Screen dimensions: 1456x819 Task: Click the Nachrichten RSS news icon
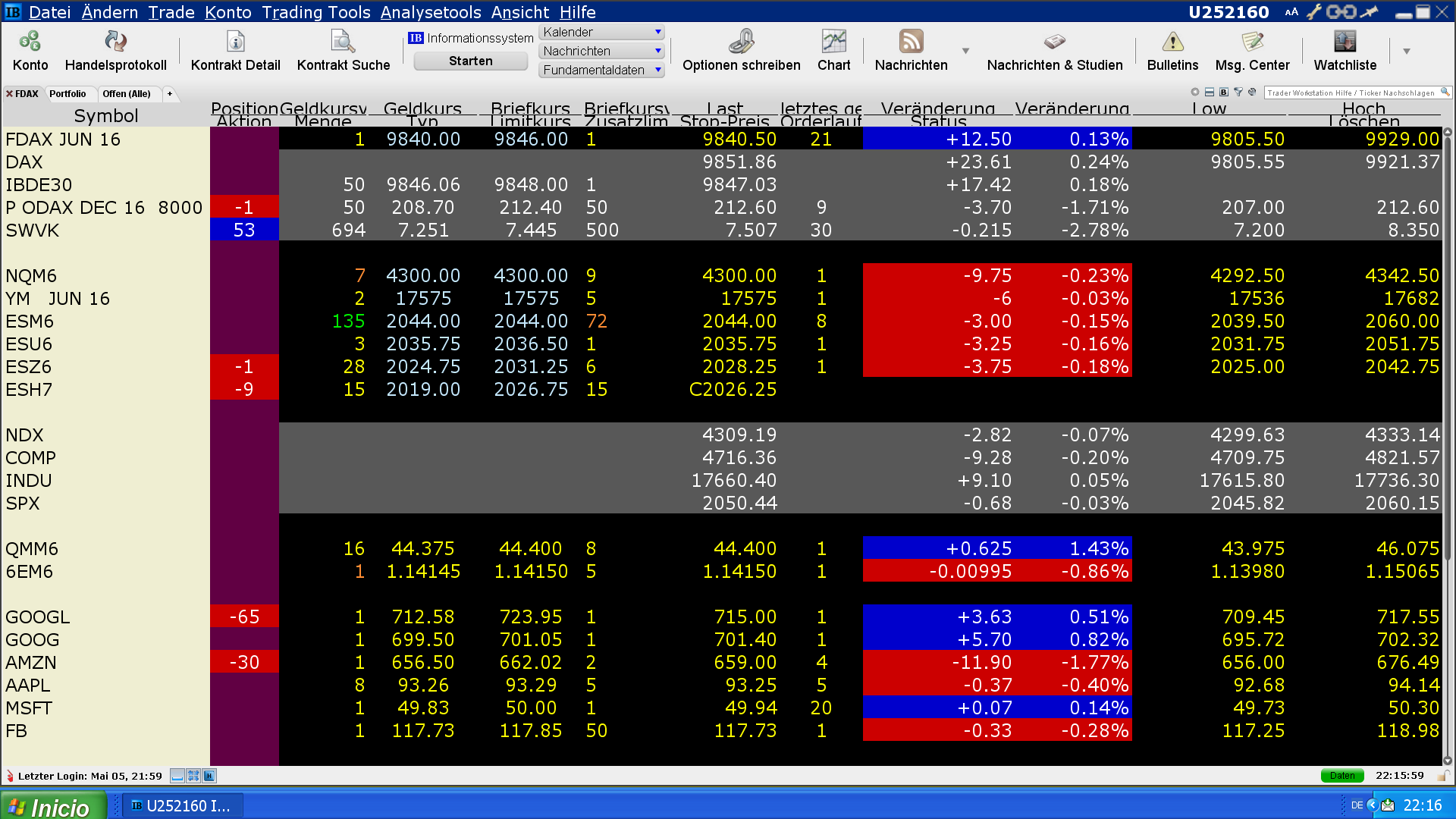911,42
